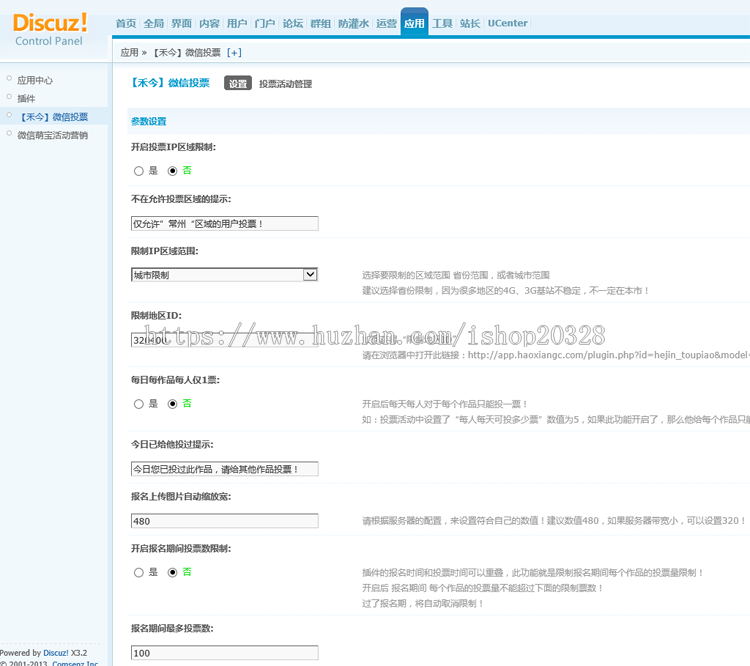Open the 首页 top navigation item
This screenshot has height=666, width=750.
126,23
